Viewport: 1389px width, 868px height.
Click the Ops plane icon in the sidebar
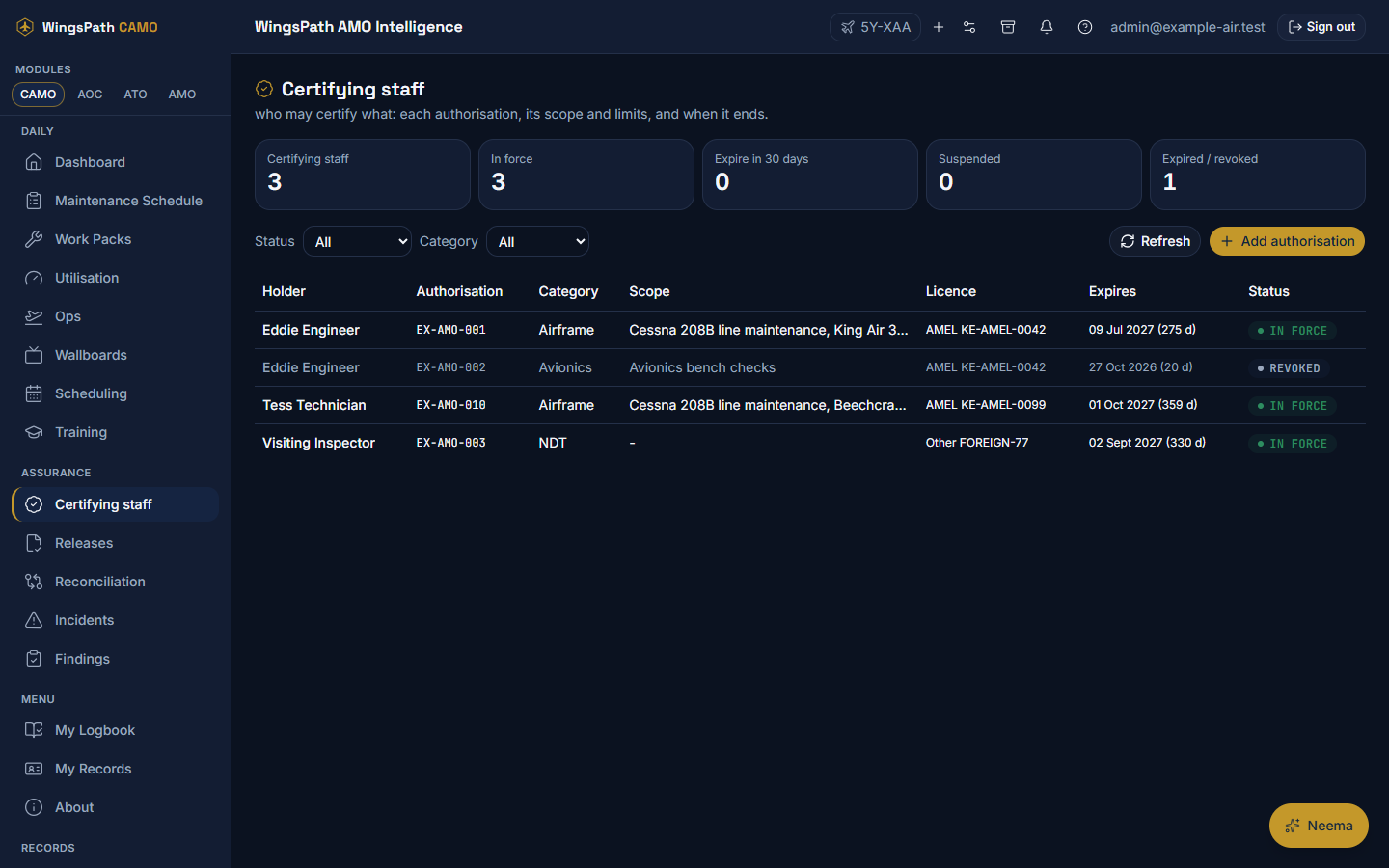tap(34, 316)
